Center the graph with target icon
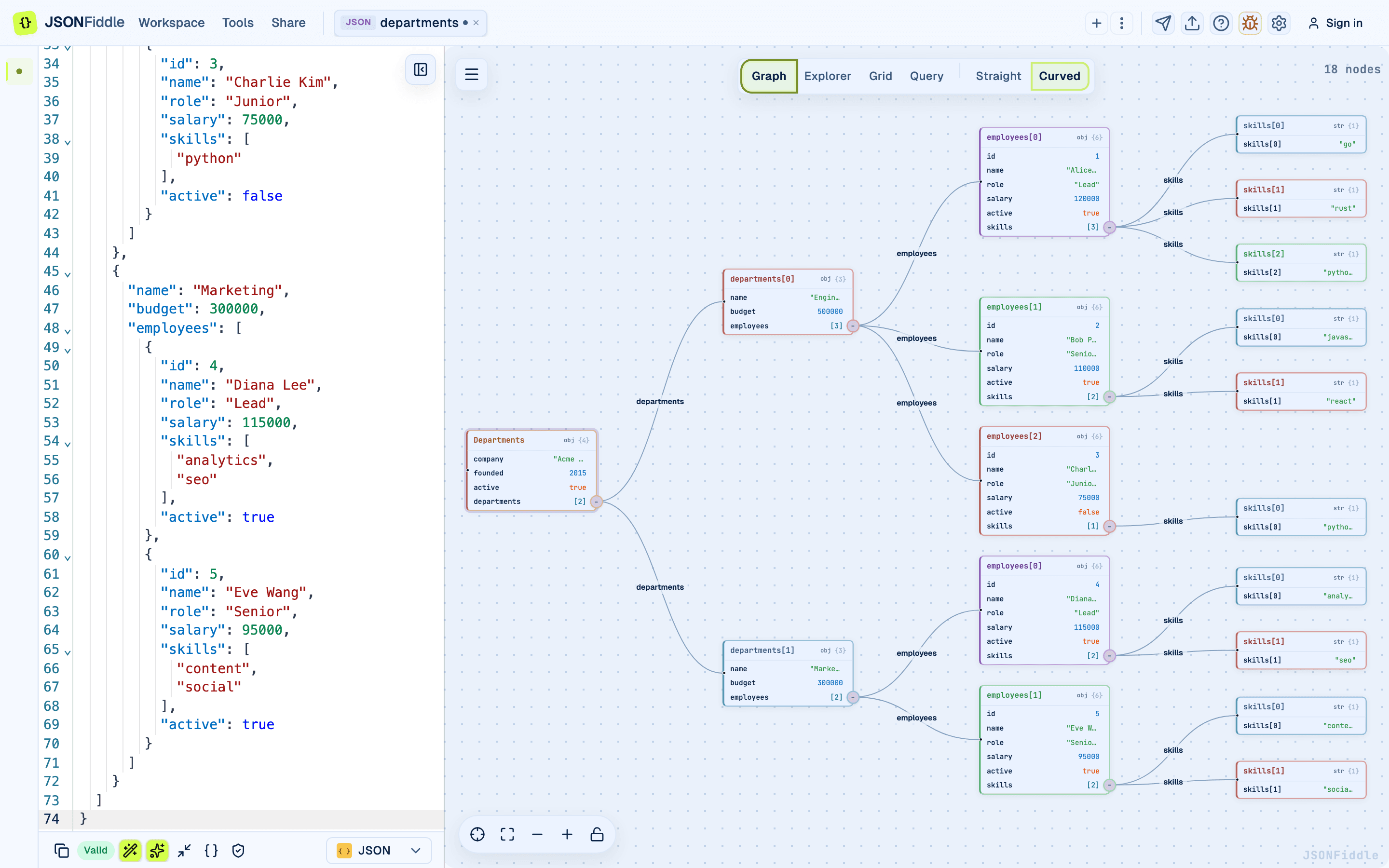1389x868 pixels. (477, 834)
